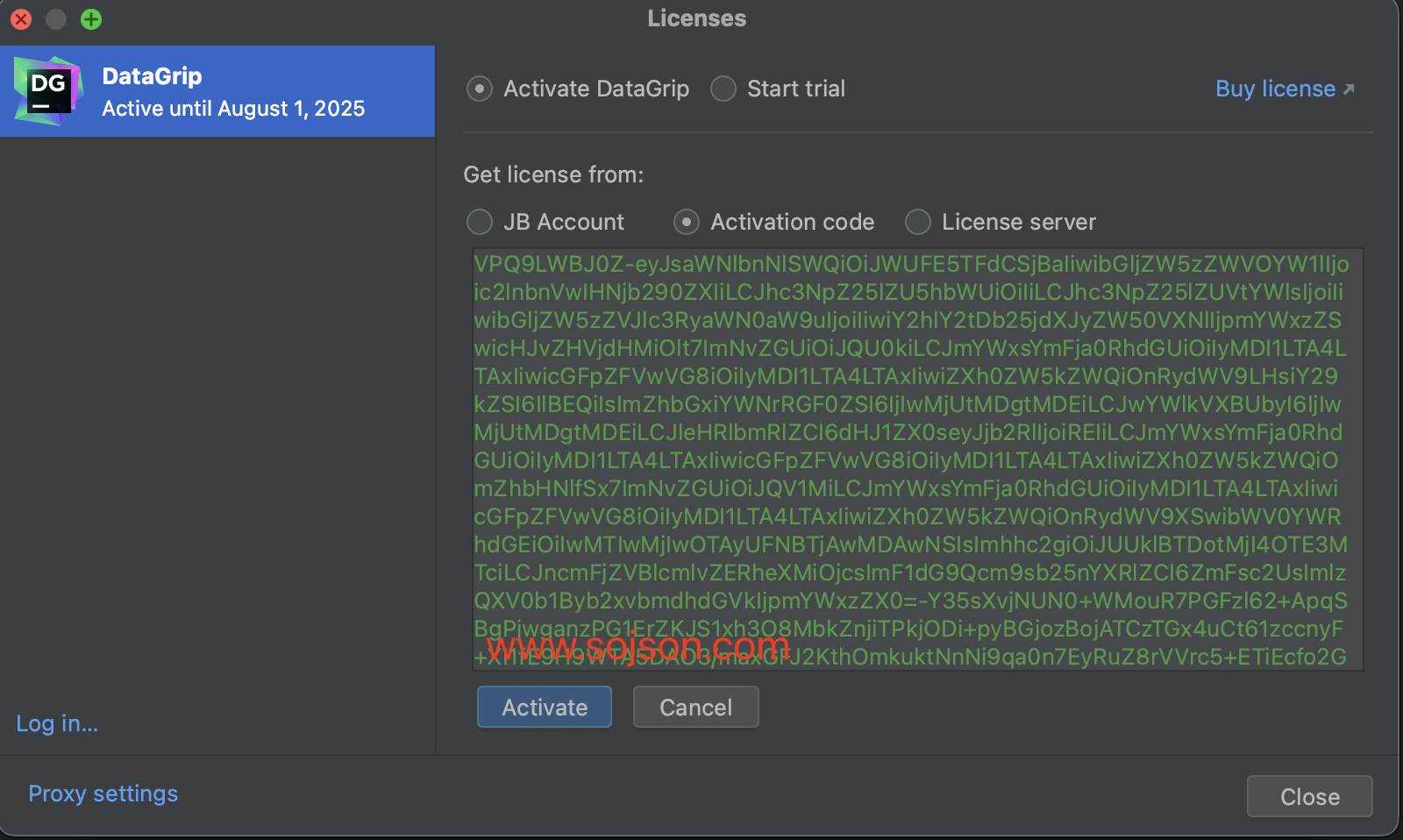Screen dimensions: 1403x840
Task: Open Proxy settings
Action: [x=103, y=794]
